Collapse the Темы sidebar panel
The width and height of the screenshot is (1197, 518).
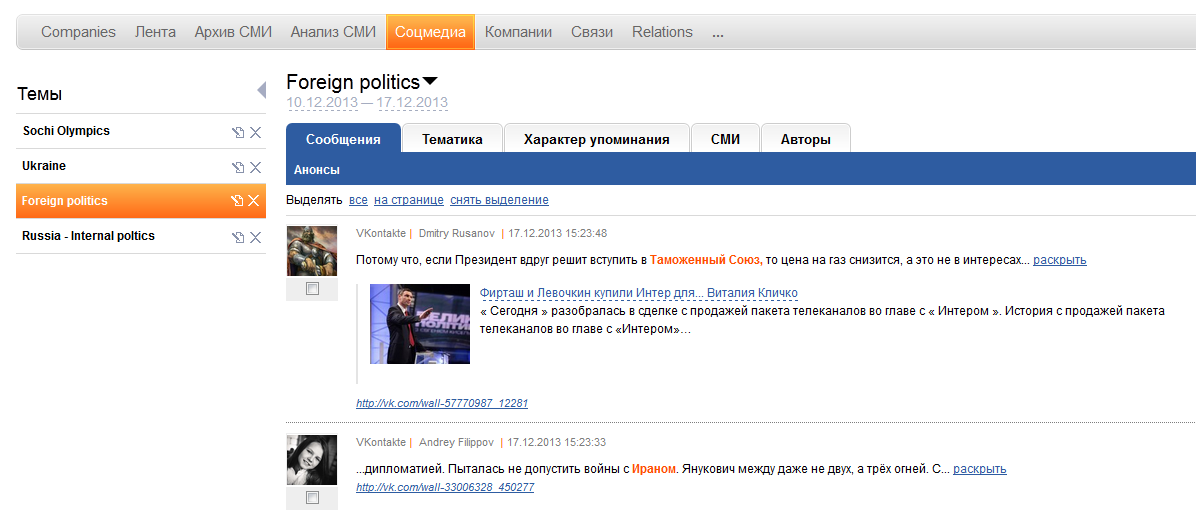point(261,90)
